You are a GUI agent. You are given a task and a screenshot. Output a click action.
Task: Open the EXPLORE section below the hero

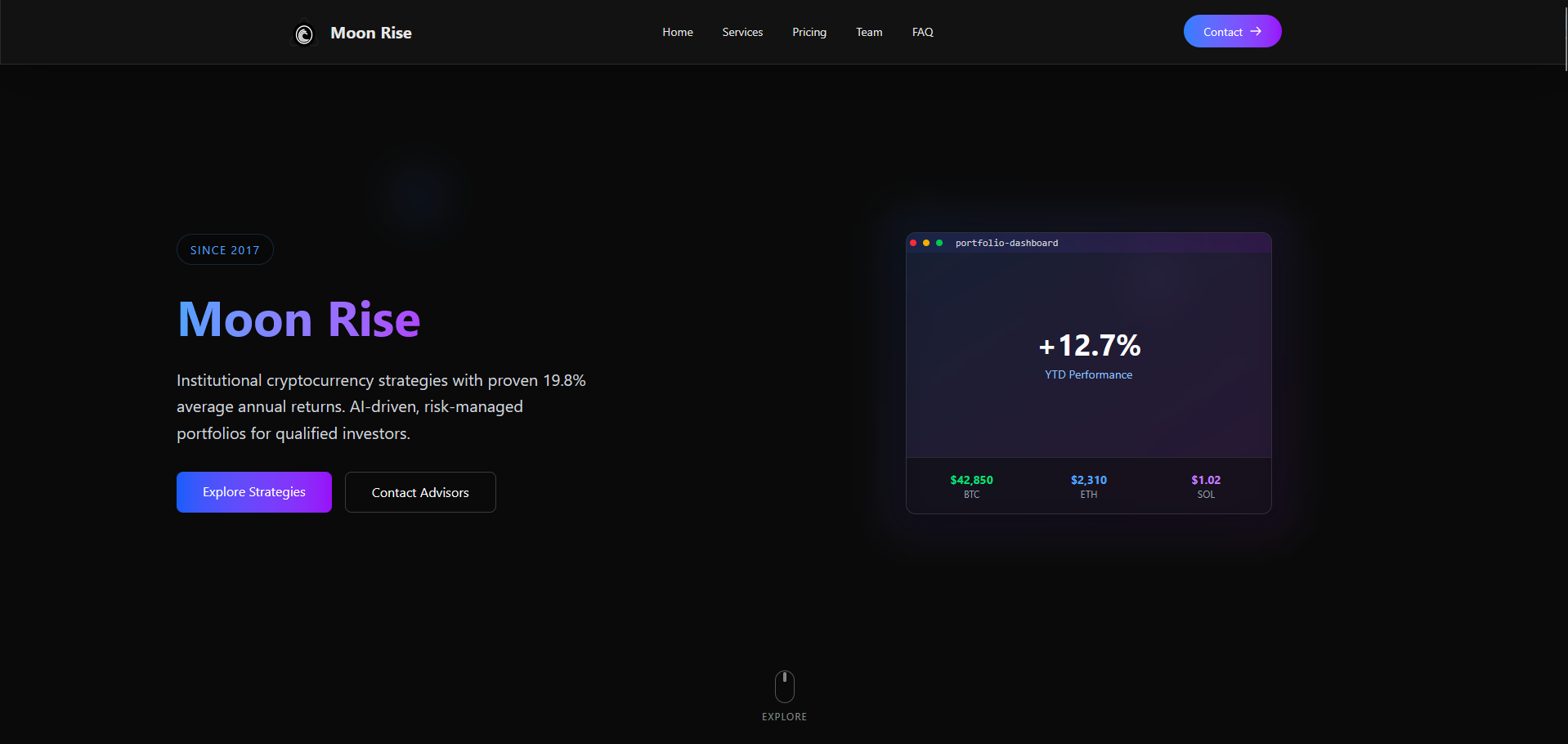point(784,716)
